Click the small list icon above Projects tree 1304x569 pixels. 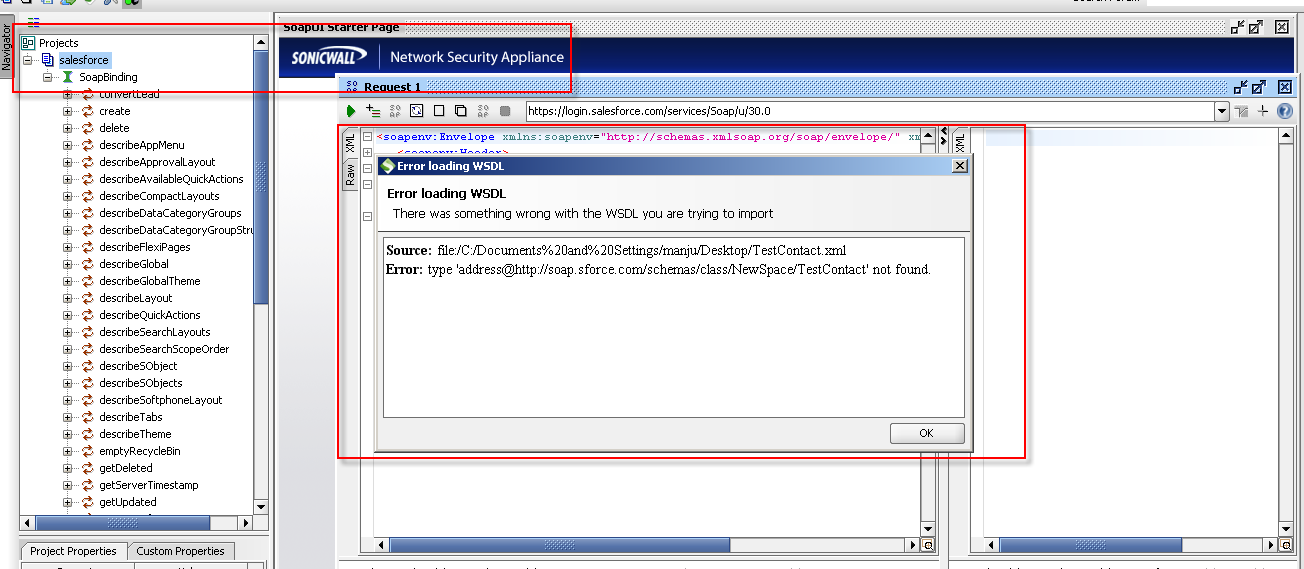pos(34,22)
